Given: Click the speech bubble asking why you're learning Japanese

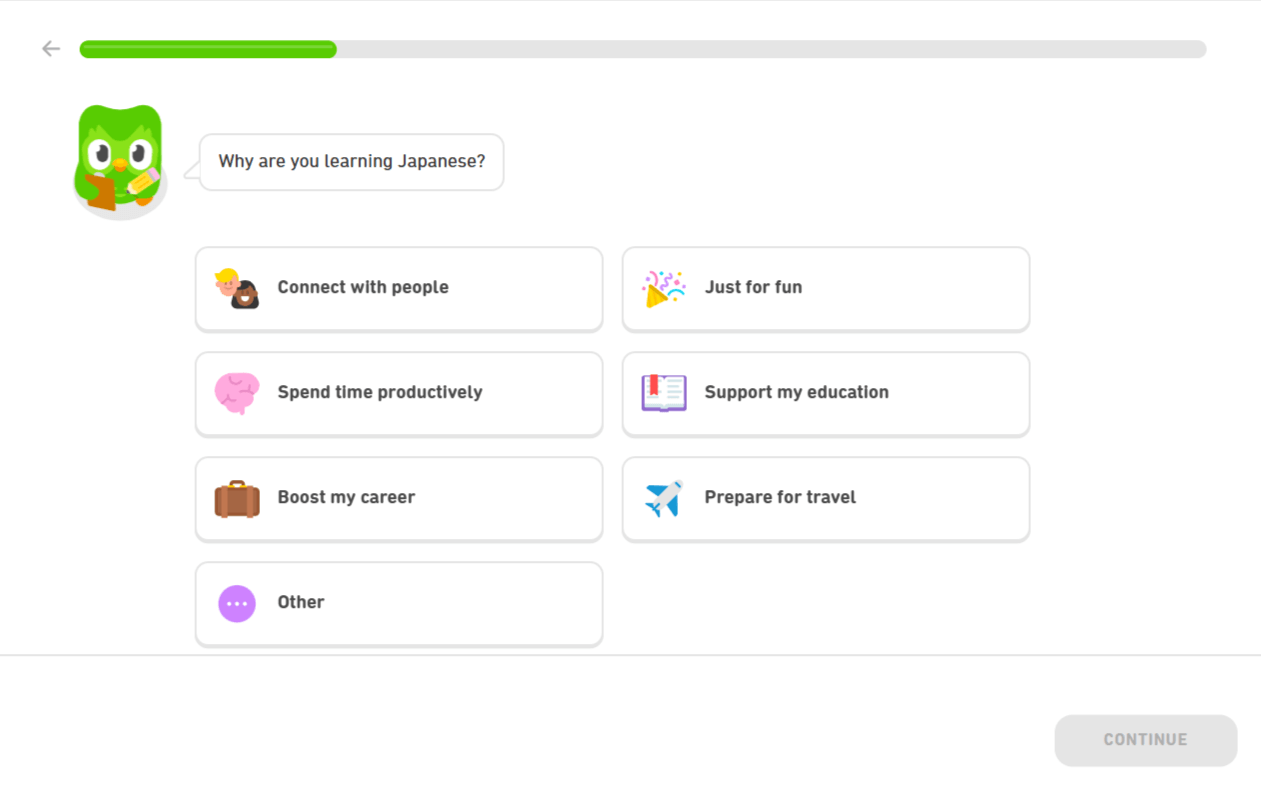Looking at the screenshot, I should 351,161.
